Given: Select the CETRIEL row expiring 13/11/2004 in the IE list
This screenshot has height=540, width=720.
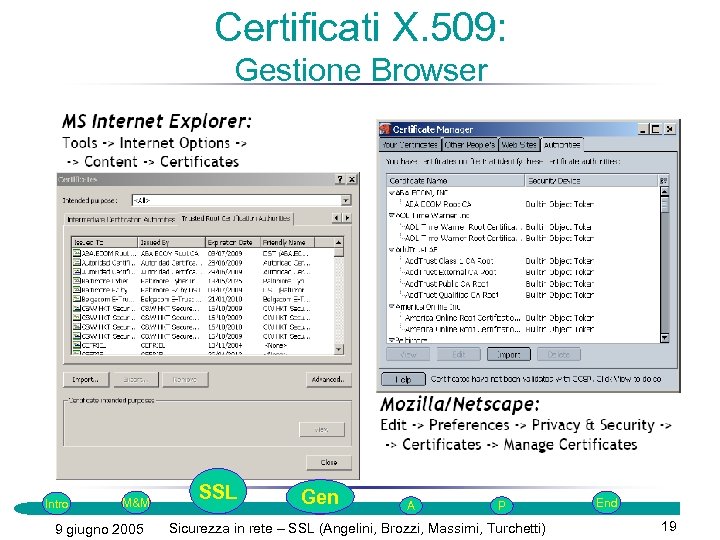Looking at the screenshot, I should pyautogui.click(x=203, y=345).
